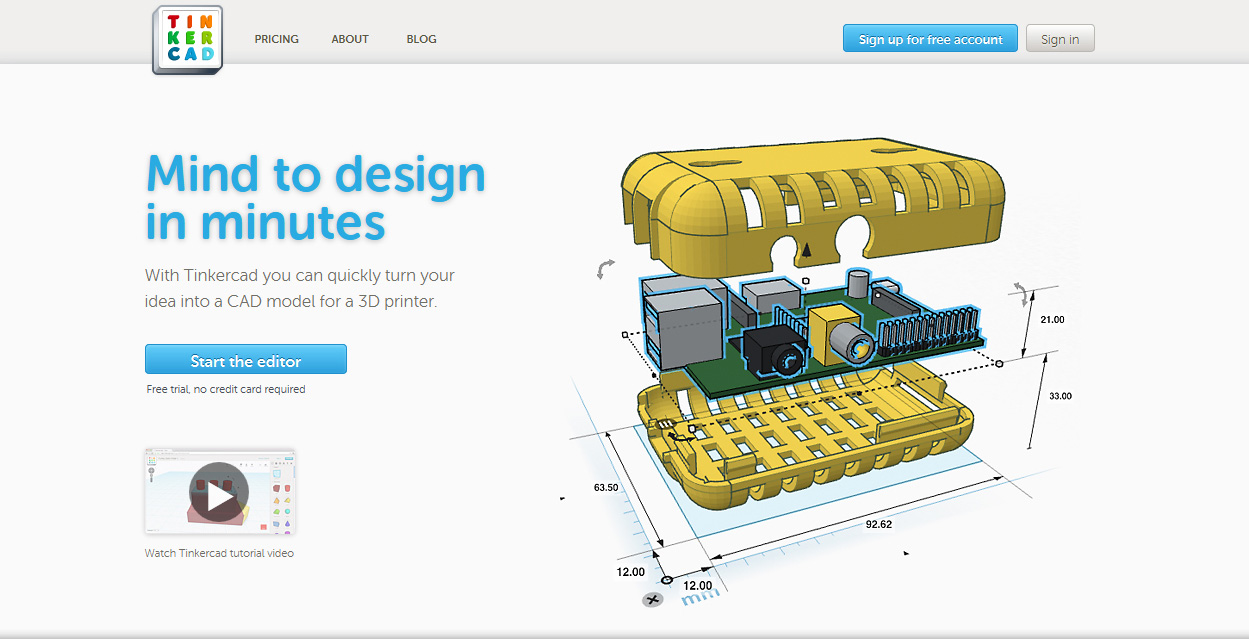Start the editor
This screenshot has height=639, width=1249.
tap(246, 360)
